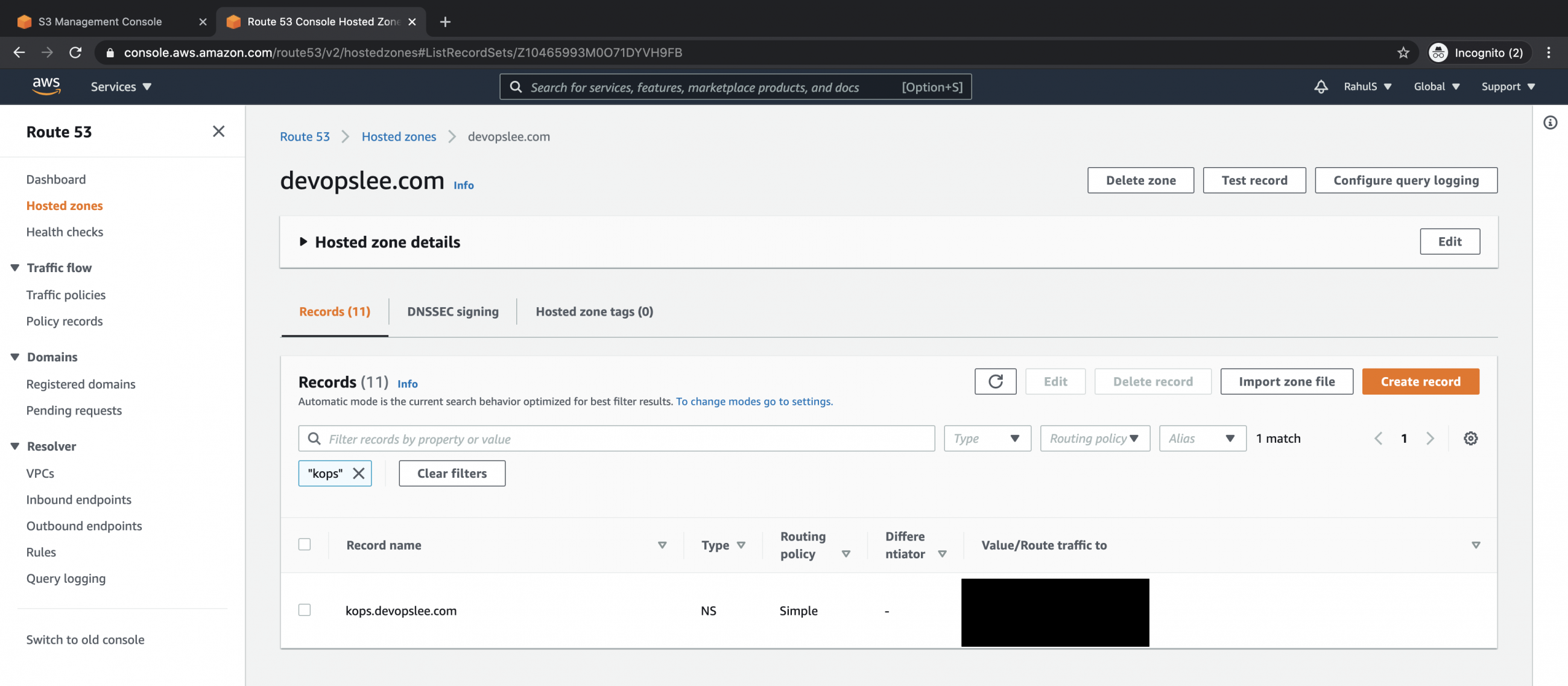
Task: Click the AWS home logo
Action: click(x=46, y=86)
